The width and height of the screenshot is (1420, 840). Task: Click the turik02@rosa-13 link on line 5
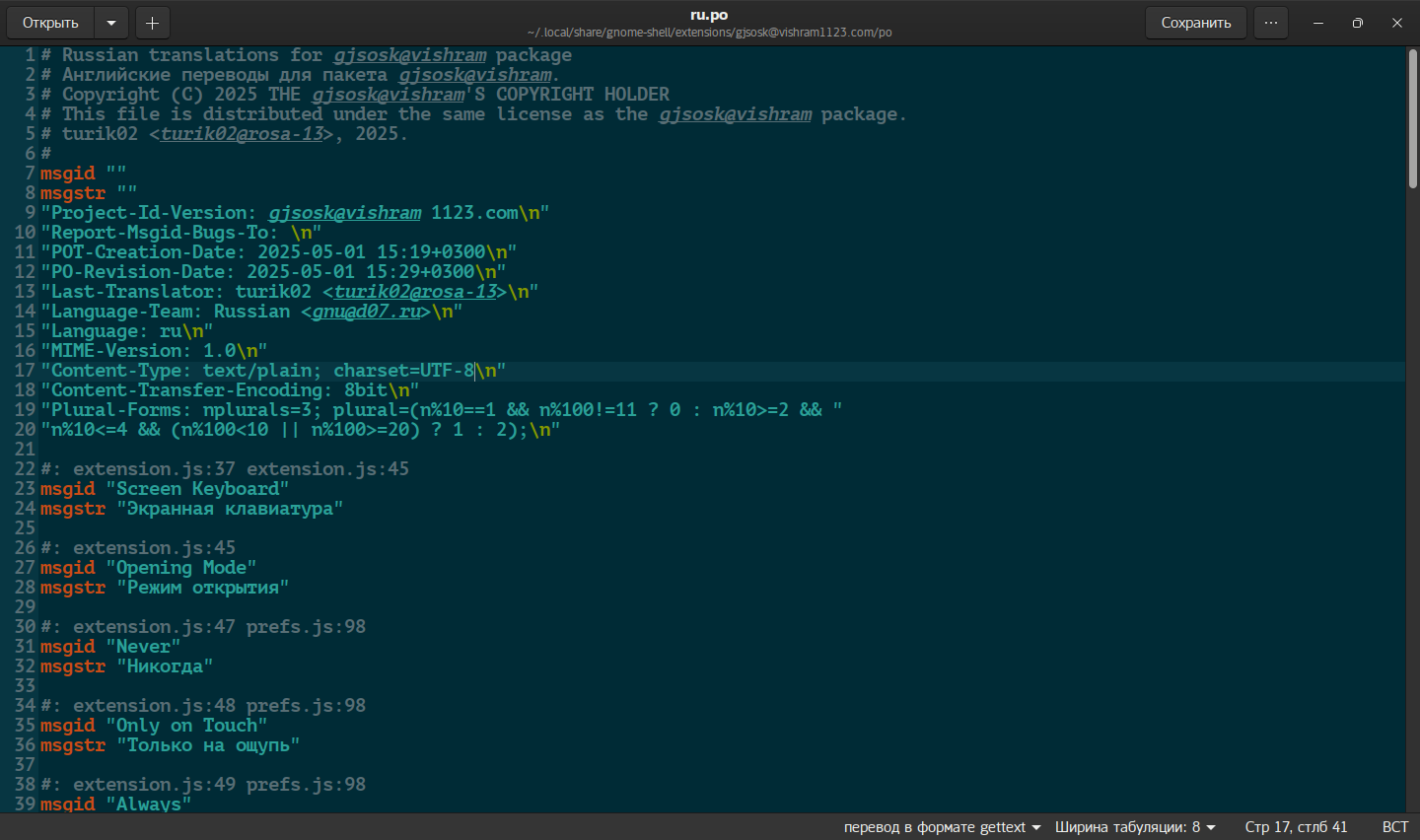click(242, 134)
